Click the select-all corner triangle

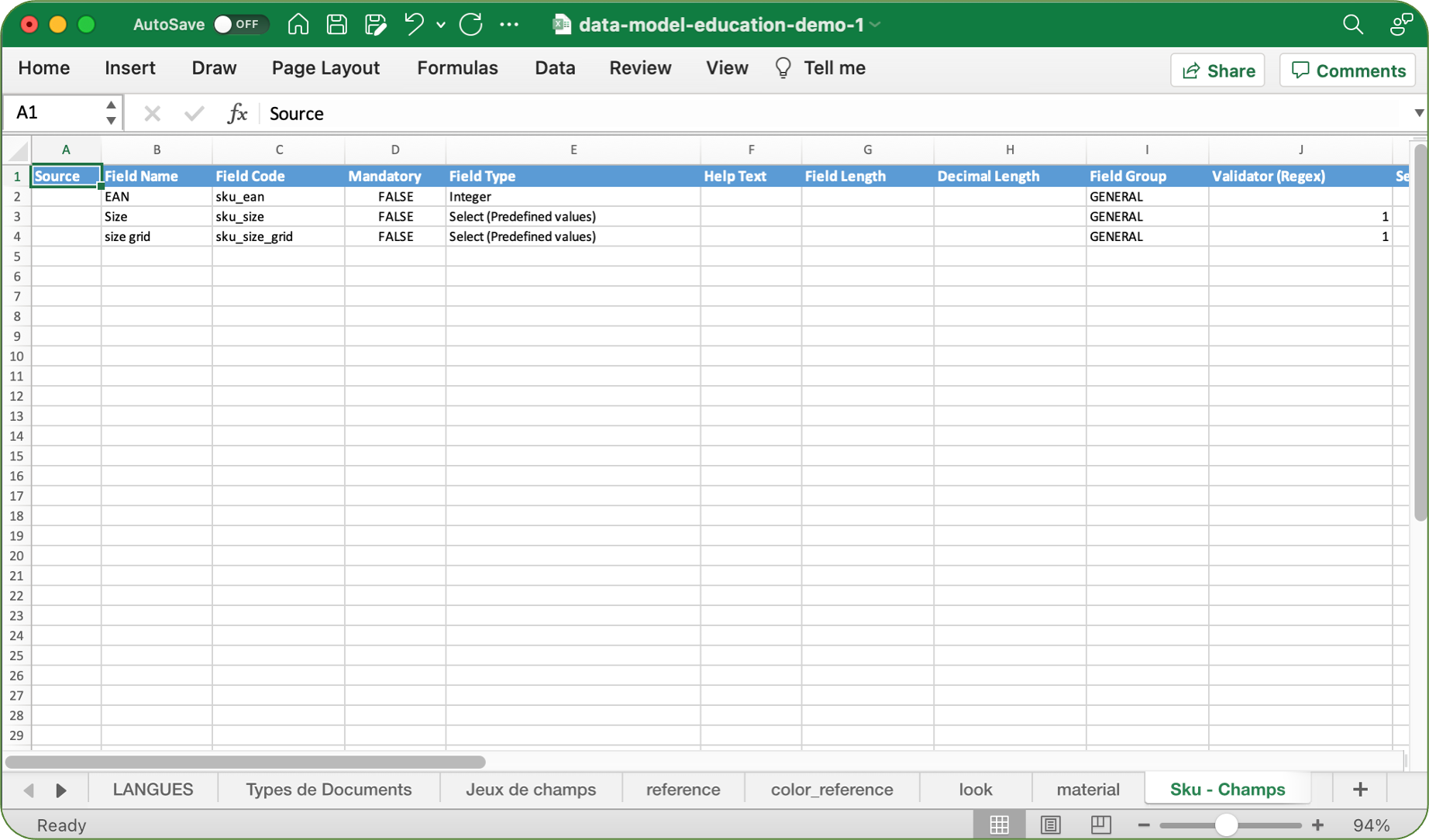19,150
